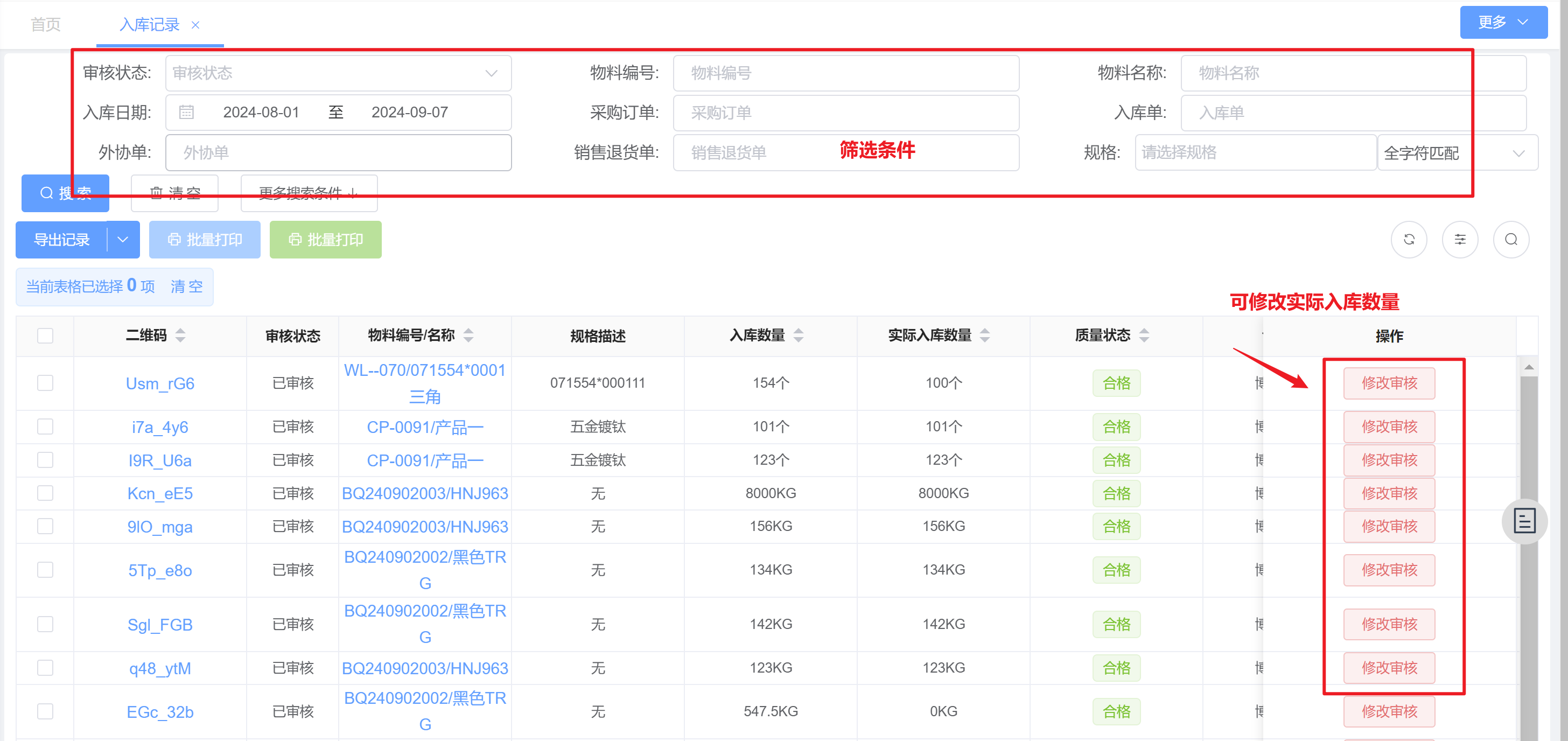The height and width of the screenshot is (741, 1568).
Task: Open the 审核状态 dropdown
Action: (x=339, y=73)
